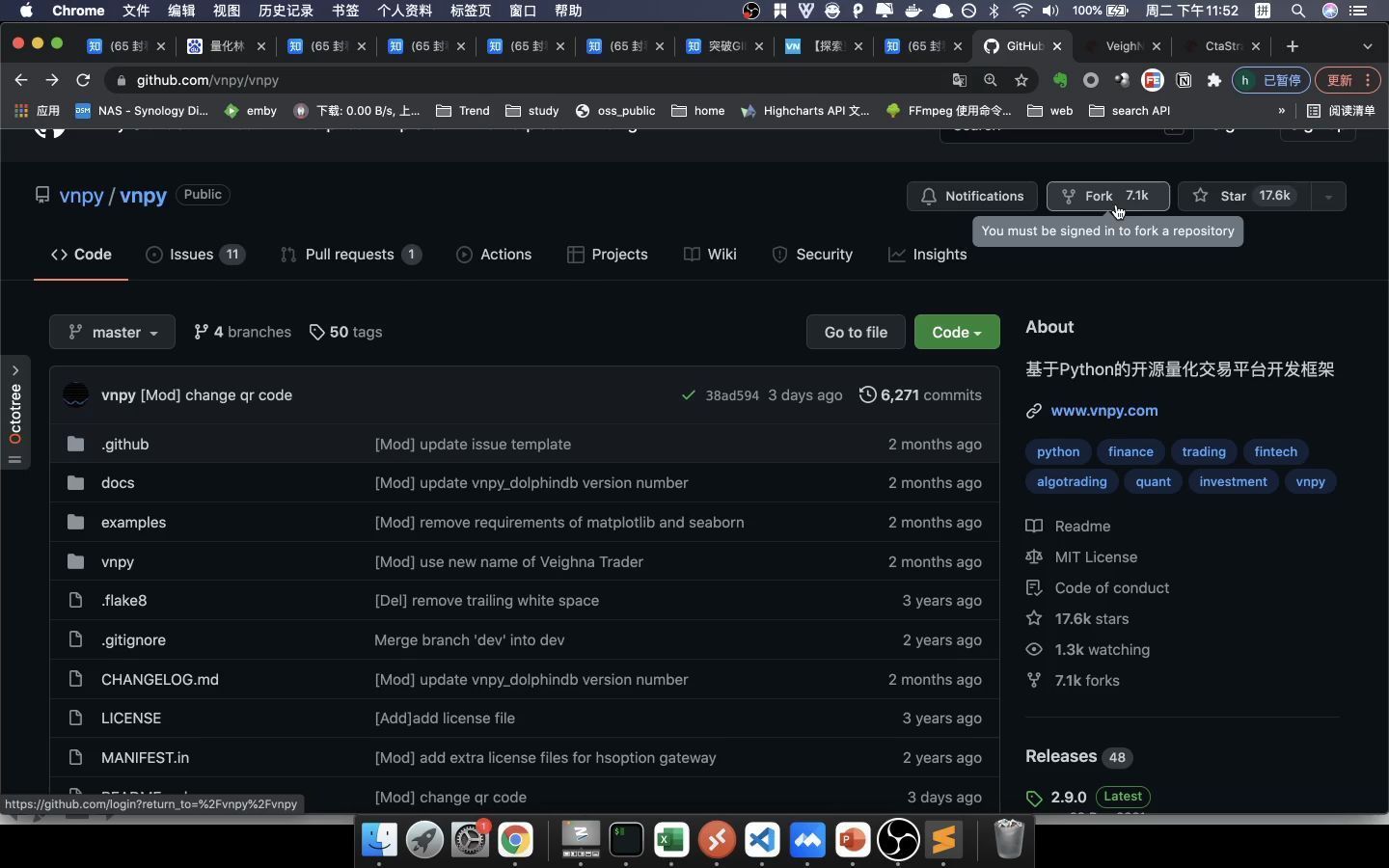Open the LICENSE file
The height and width of the screenshot is (868, 1389).
[131, 719]
